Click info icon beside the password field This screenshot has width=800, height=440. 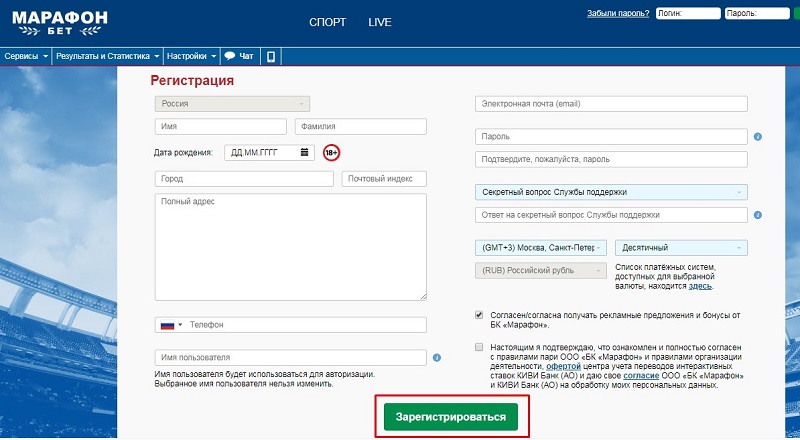[x=758, y=137]
